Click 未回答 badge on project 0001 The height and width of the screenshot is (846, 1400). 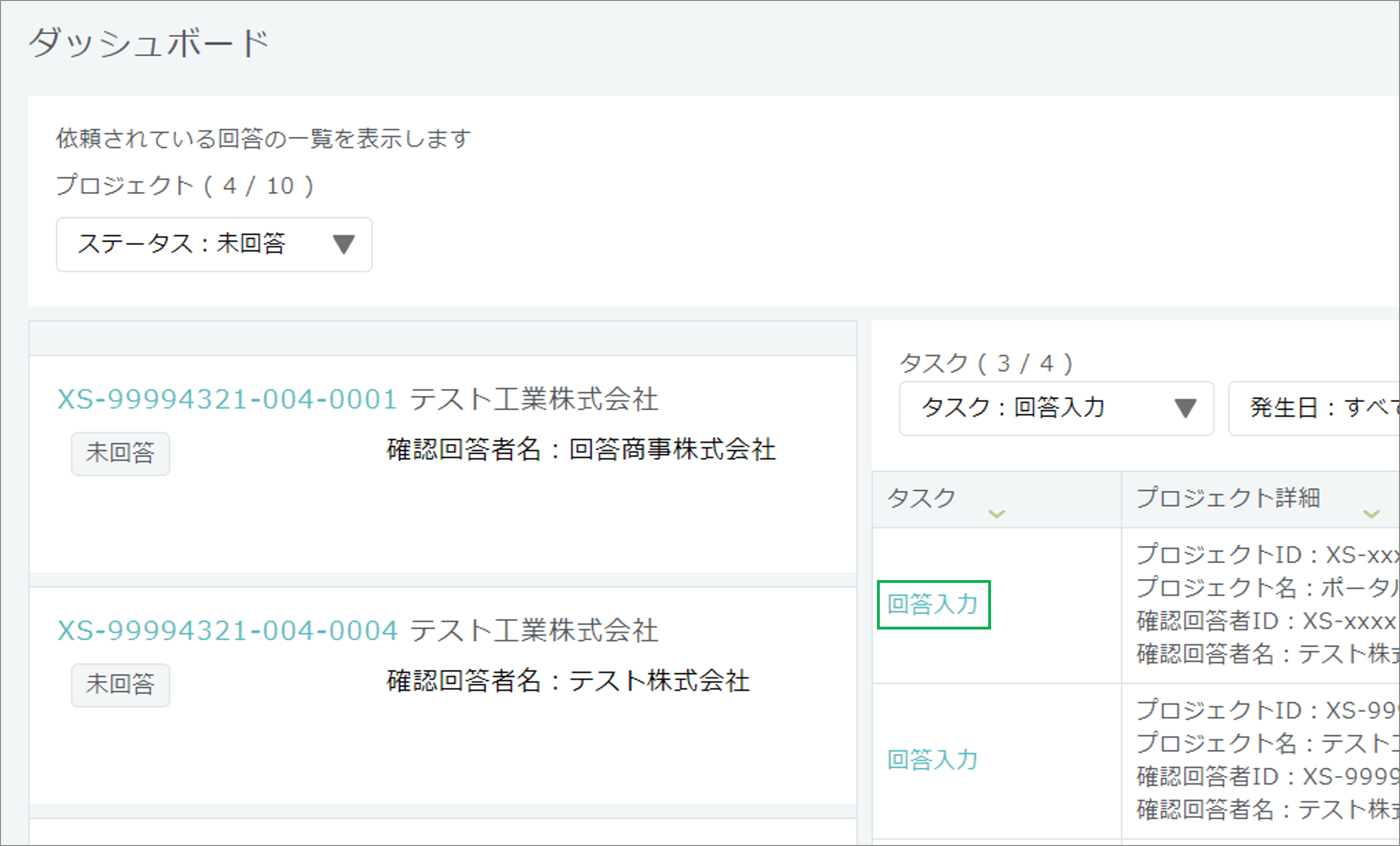click(120, 453)
